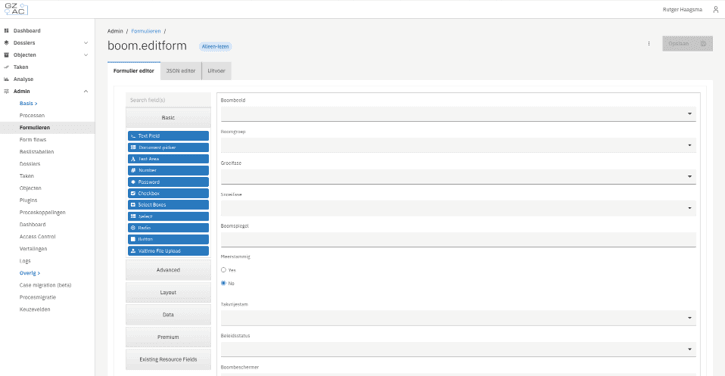Click the username Rutger Haagsma
This screenshot has width=725, height=376.
(682, 9)
